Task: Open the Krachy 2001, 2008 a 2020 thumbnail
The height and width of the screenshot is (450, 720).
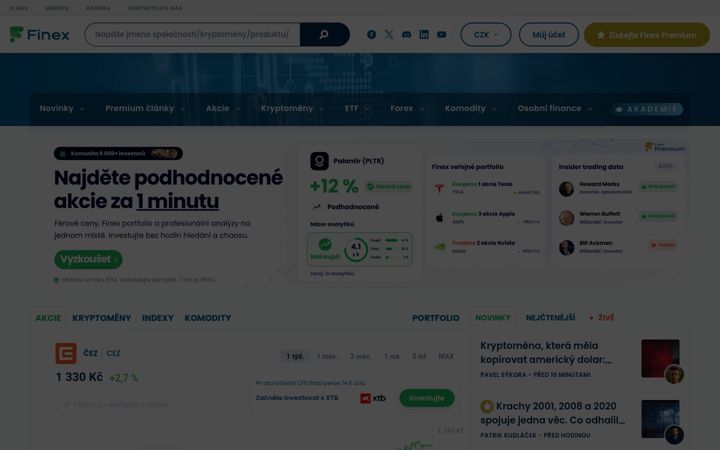Action: click(660, 419)
